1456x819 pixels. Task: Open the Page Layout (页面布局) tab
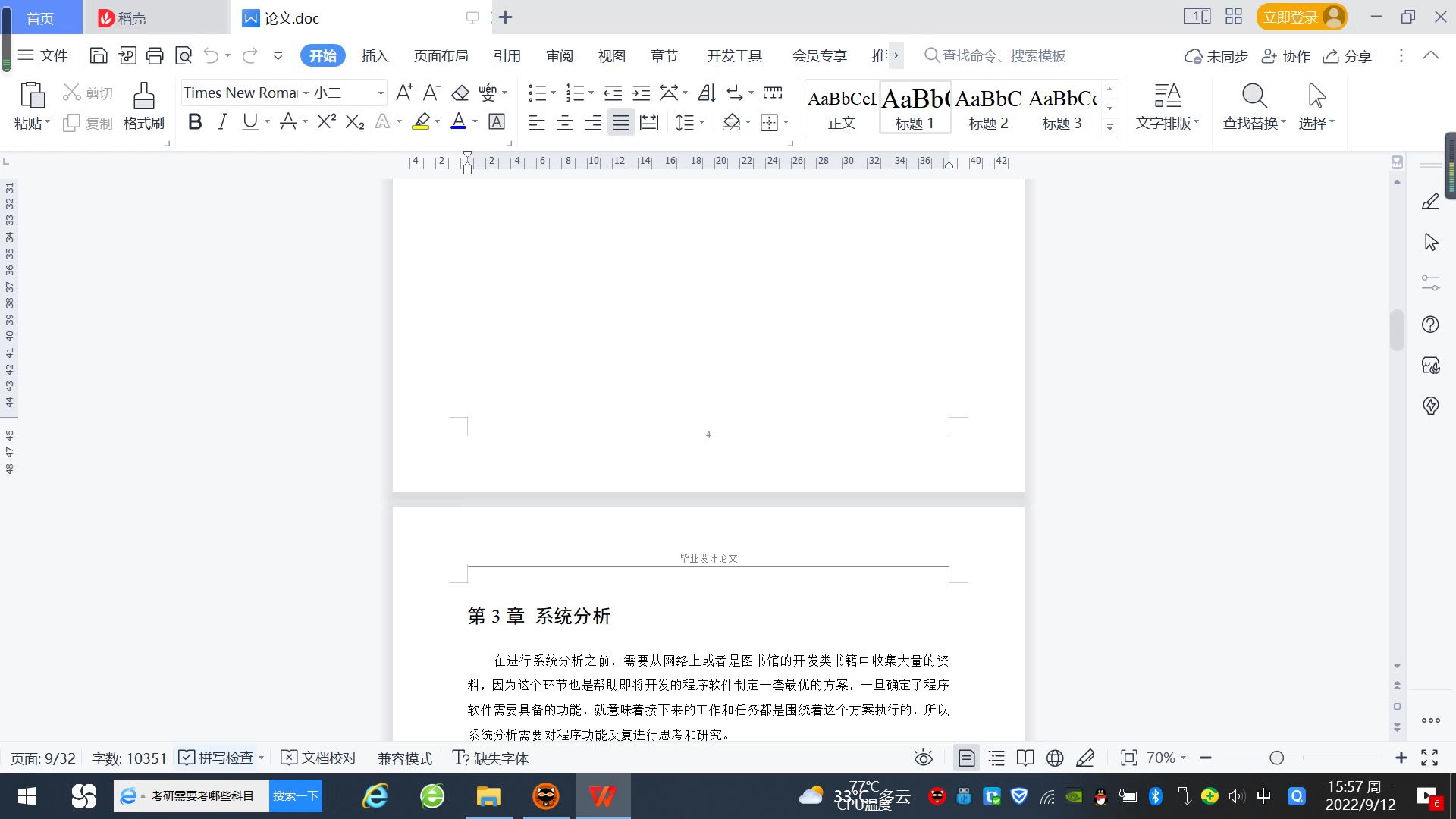[x=441, y=55]
